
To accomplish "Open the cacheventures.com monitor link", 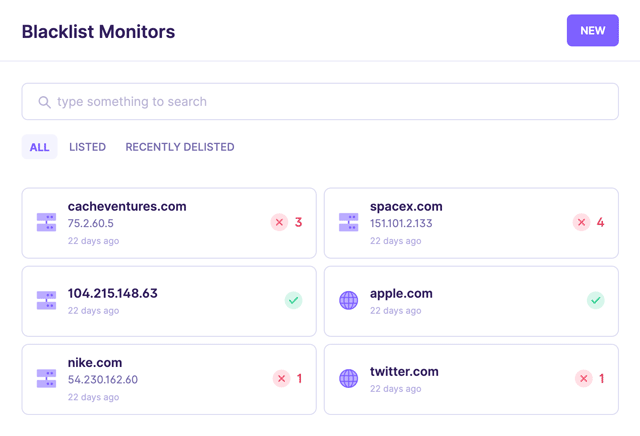I will point(127,206).
